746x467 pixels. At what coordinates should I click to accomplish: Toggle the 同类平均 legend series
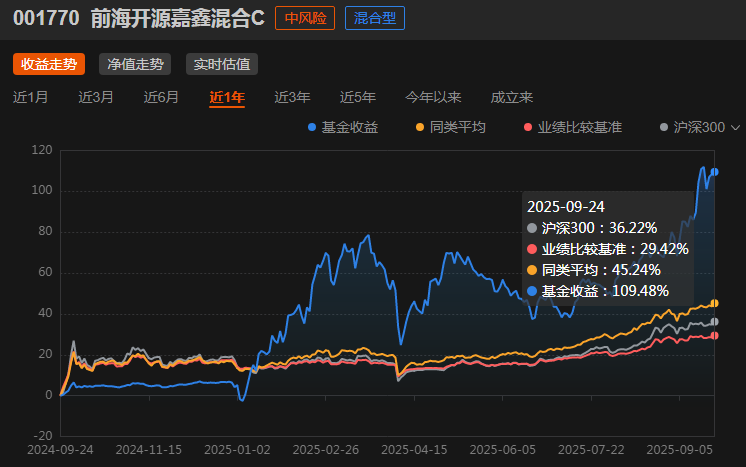click(451, 127)
